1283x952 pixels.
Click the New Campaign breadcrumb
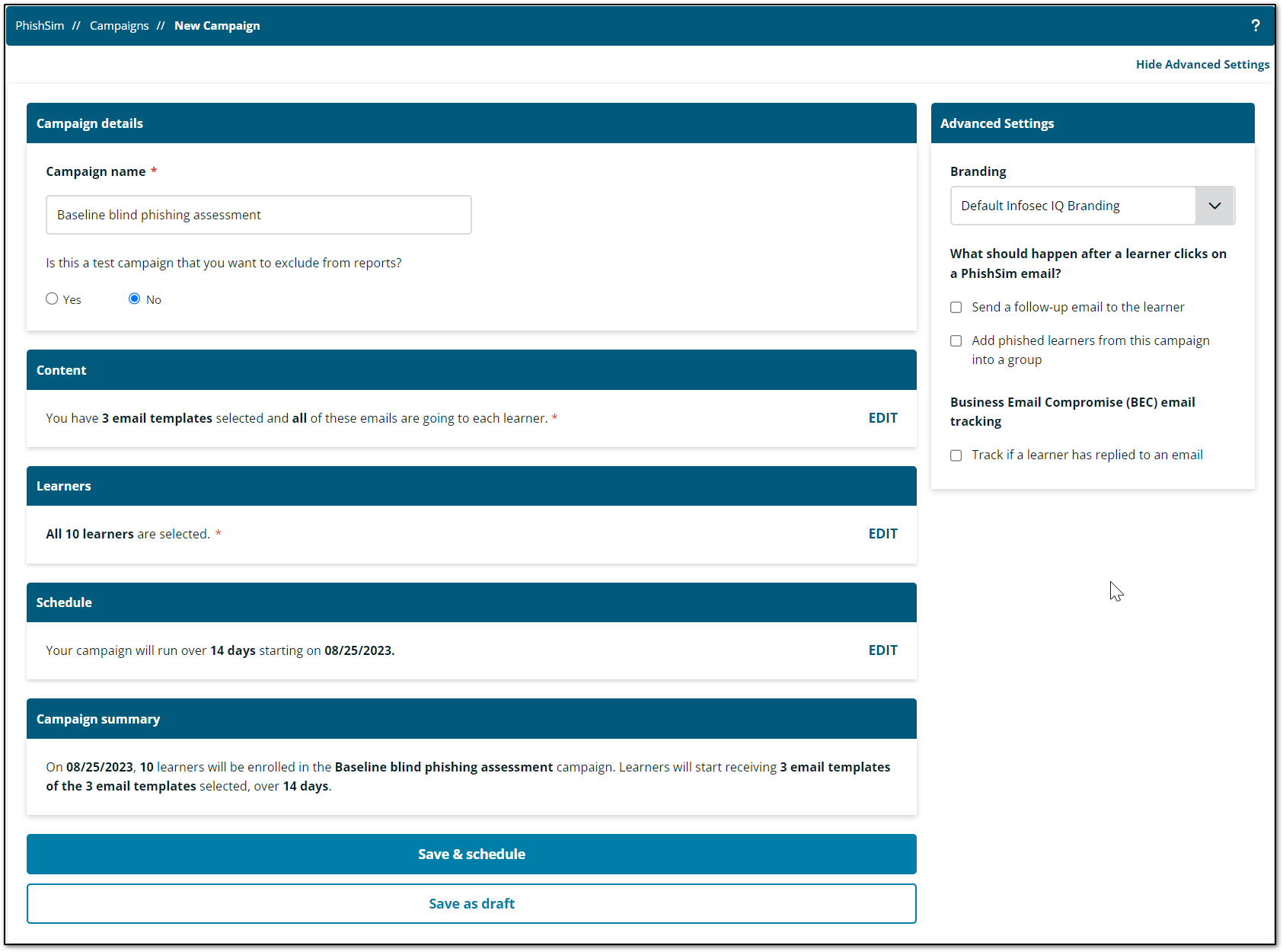tap(217, 26)
